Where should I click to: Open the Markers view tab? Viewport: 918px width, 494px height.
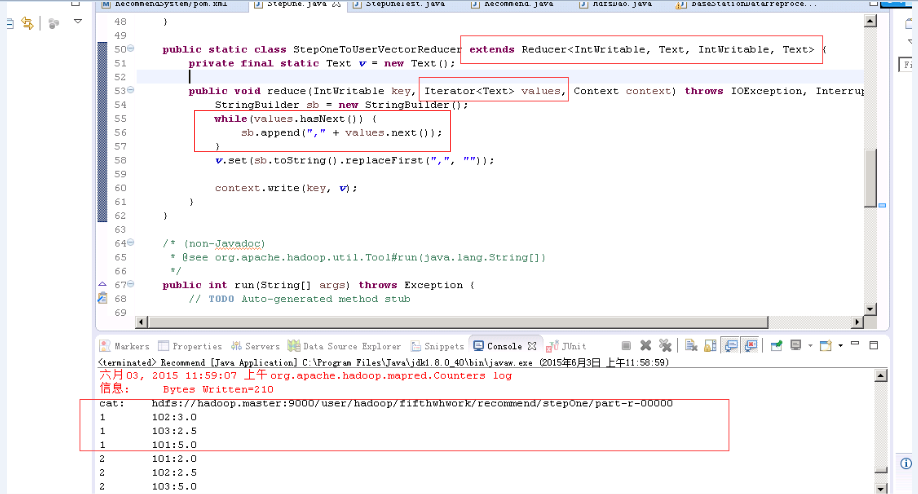click(x=124, y=346)
